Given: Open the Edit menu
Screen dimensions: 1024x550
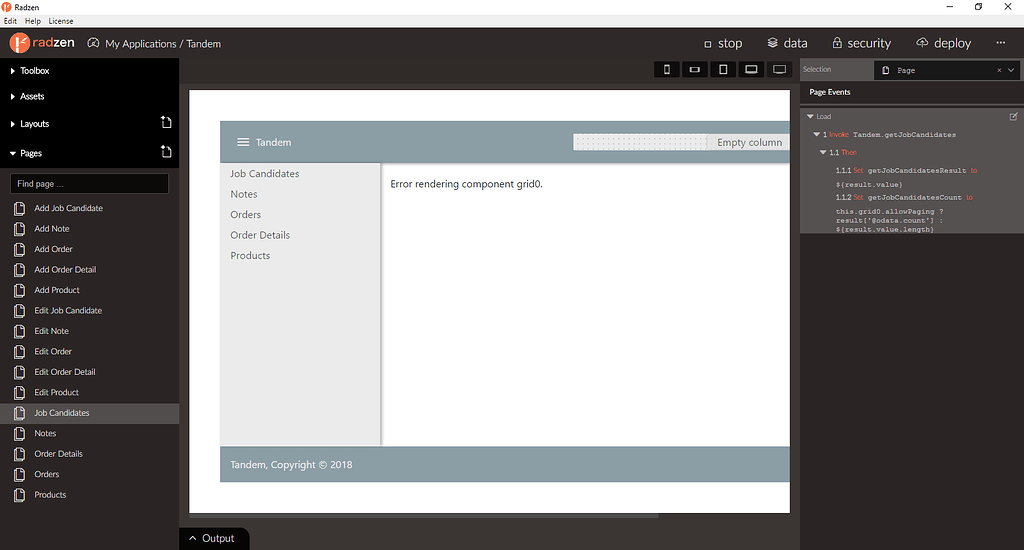Looking at the screenshot, I should [10, 21].
